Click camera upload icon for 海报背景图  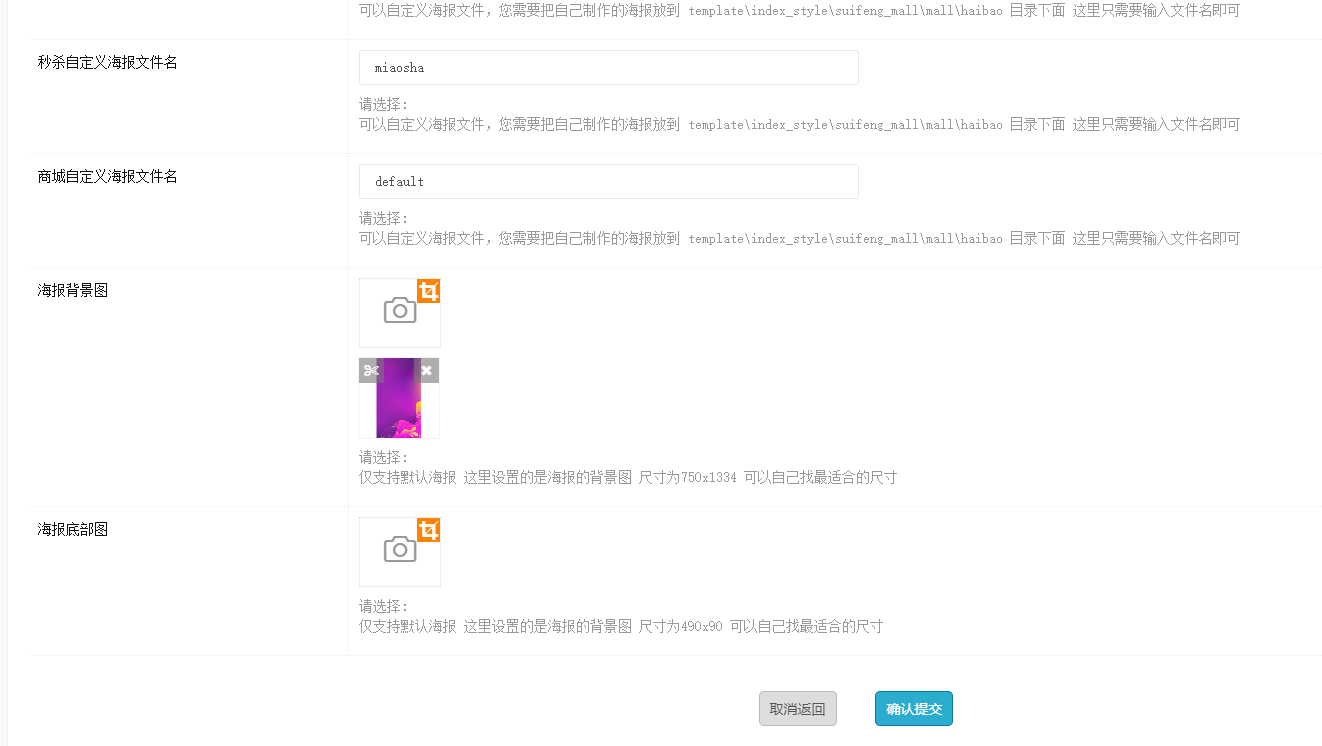pos(399,311)
